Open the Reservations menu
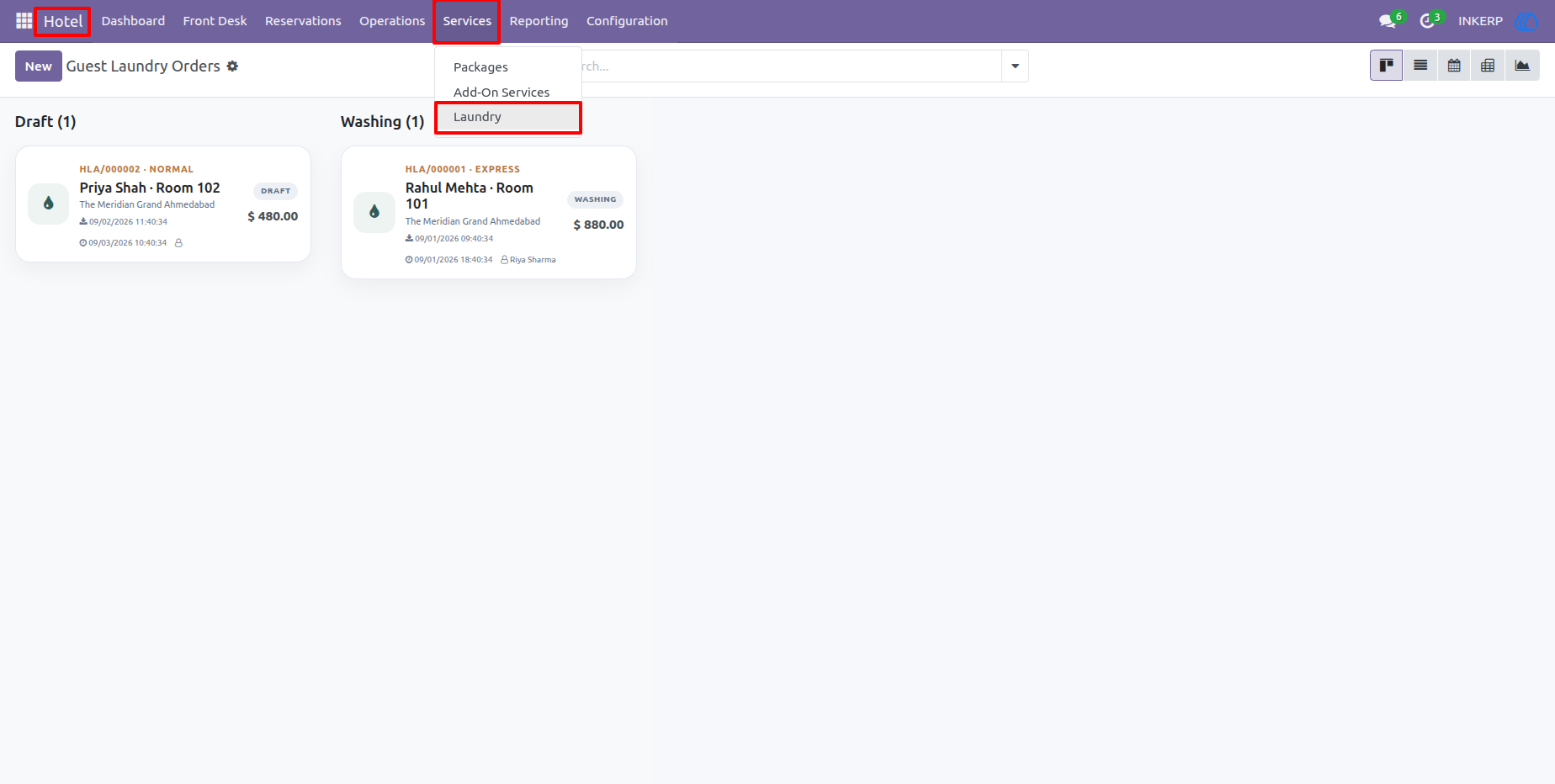The height and width of the screenshot is (784, 1555). pos(303,21)
